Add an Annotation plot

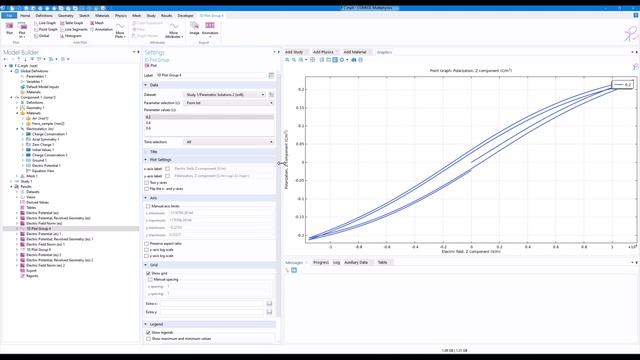101,29
